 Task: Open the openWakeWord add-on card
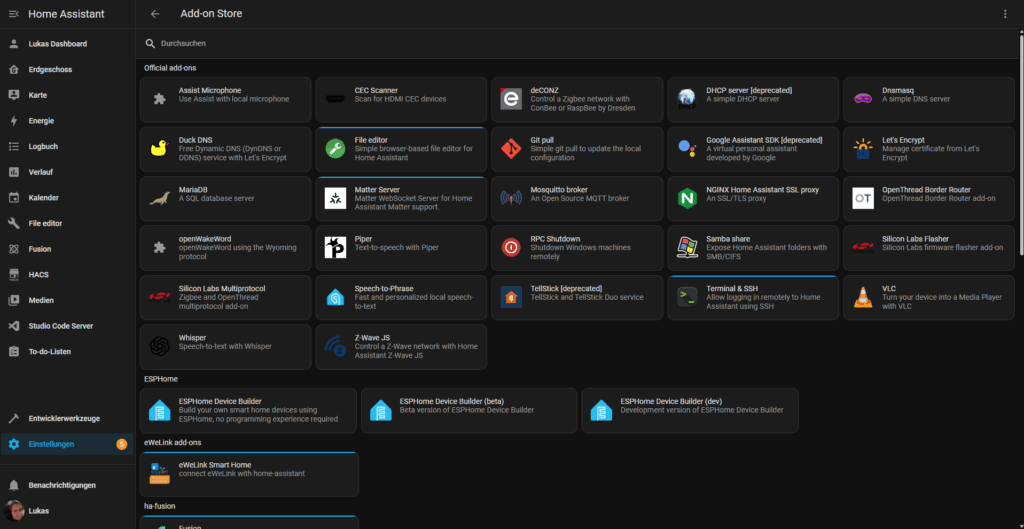(x=225, y=248)
